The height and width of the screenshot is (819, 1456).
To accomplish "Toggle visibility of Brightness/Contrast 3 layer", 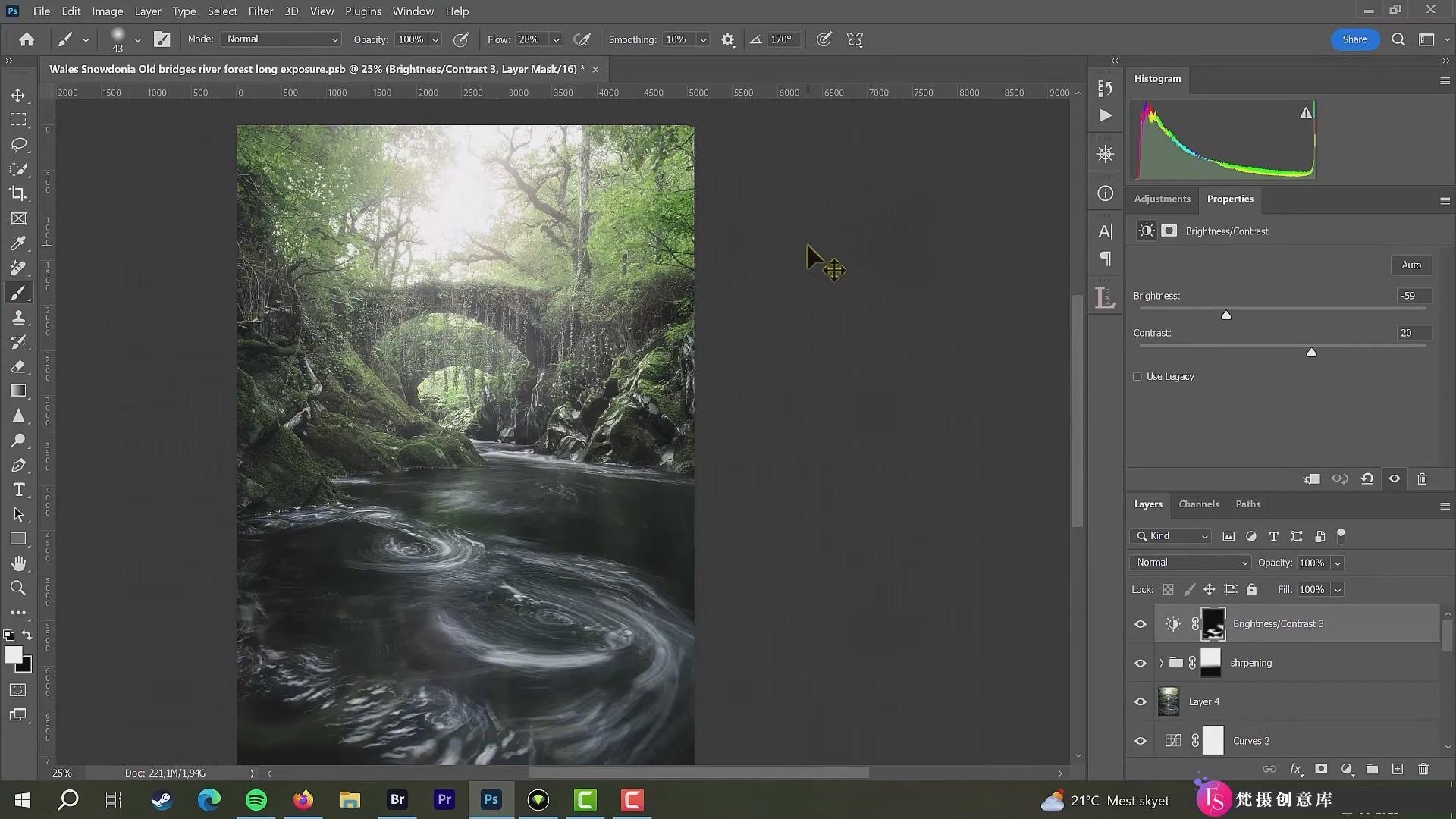I will pos(1140,624).
